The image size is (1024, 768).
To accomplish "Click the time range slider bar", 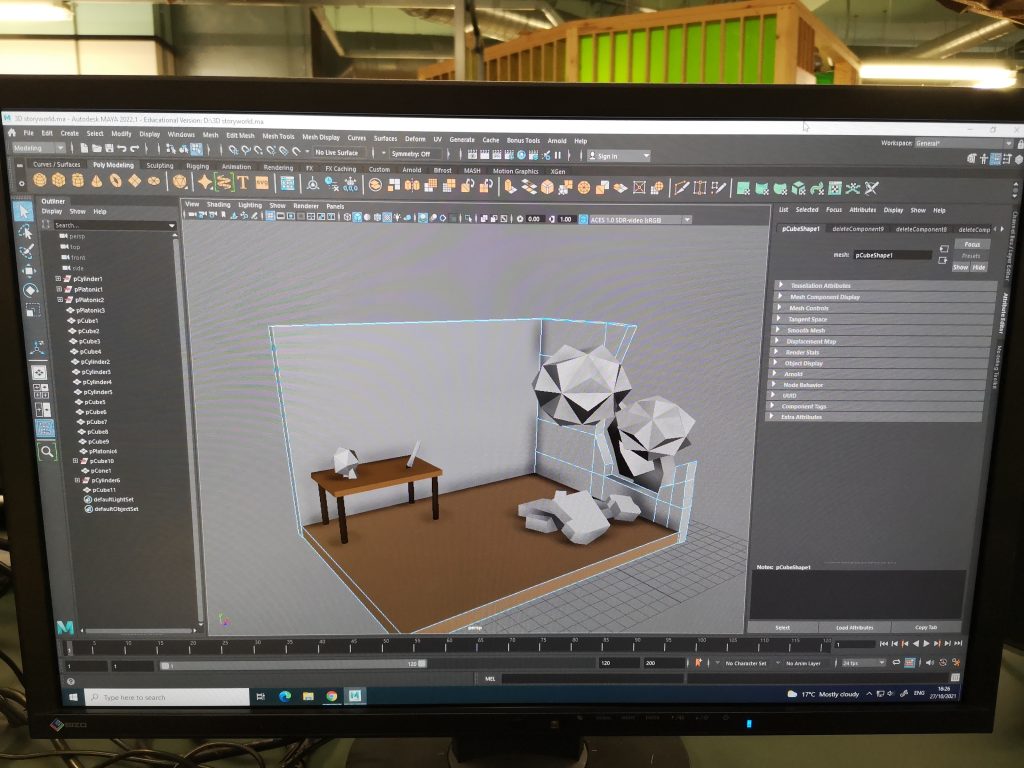I will pos(293,664).
